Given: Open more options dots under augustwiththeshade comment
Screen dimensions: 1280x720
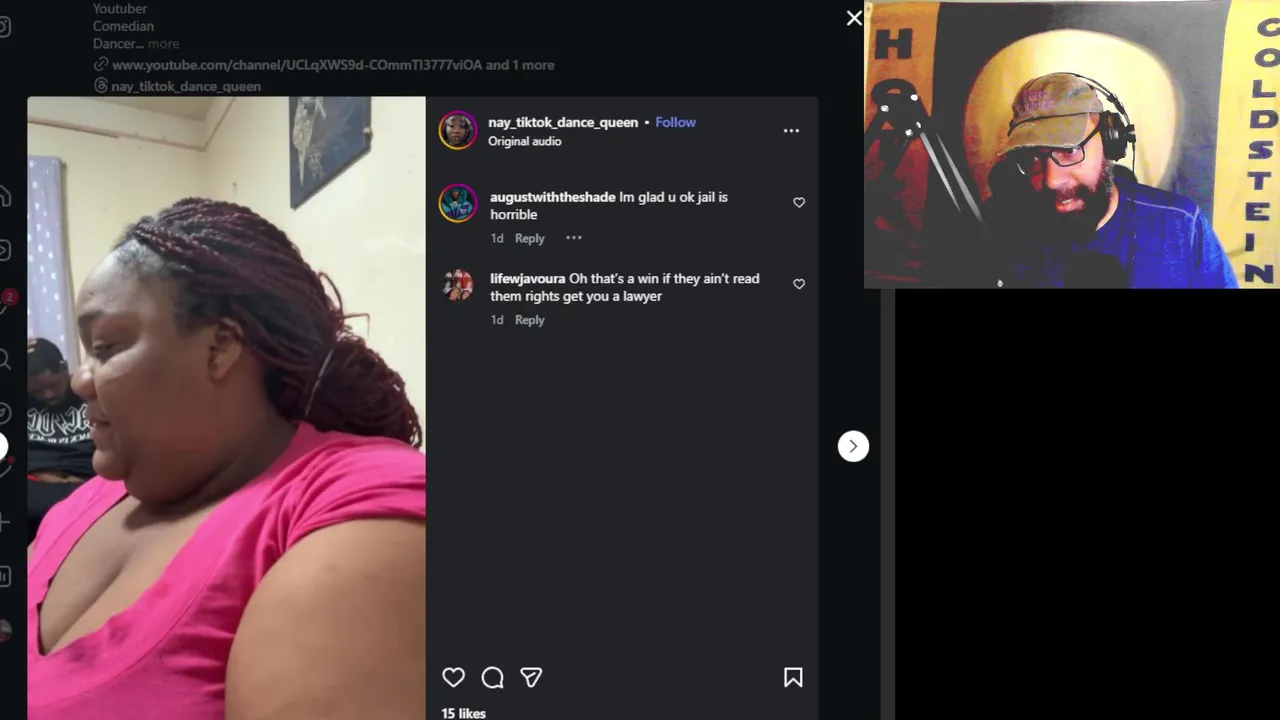Looking at the screenshot, I should pos(573,238).
